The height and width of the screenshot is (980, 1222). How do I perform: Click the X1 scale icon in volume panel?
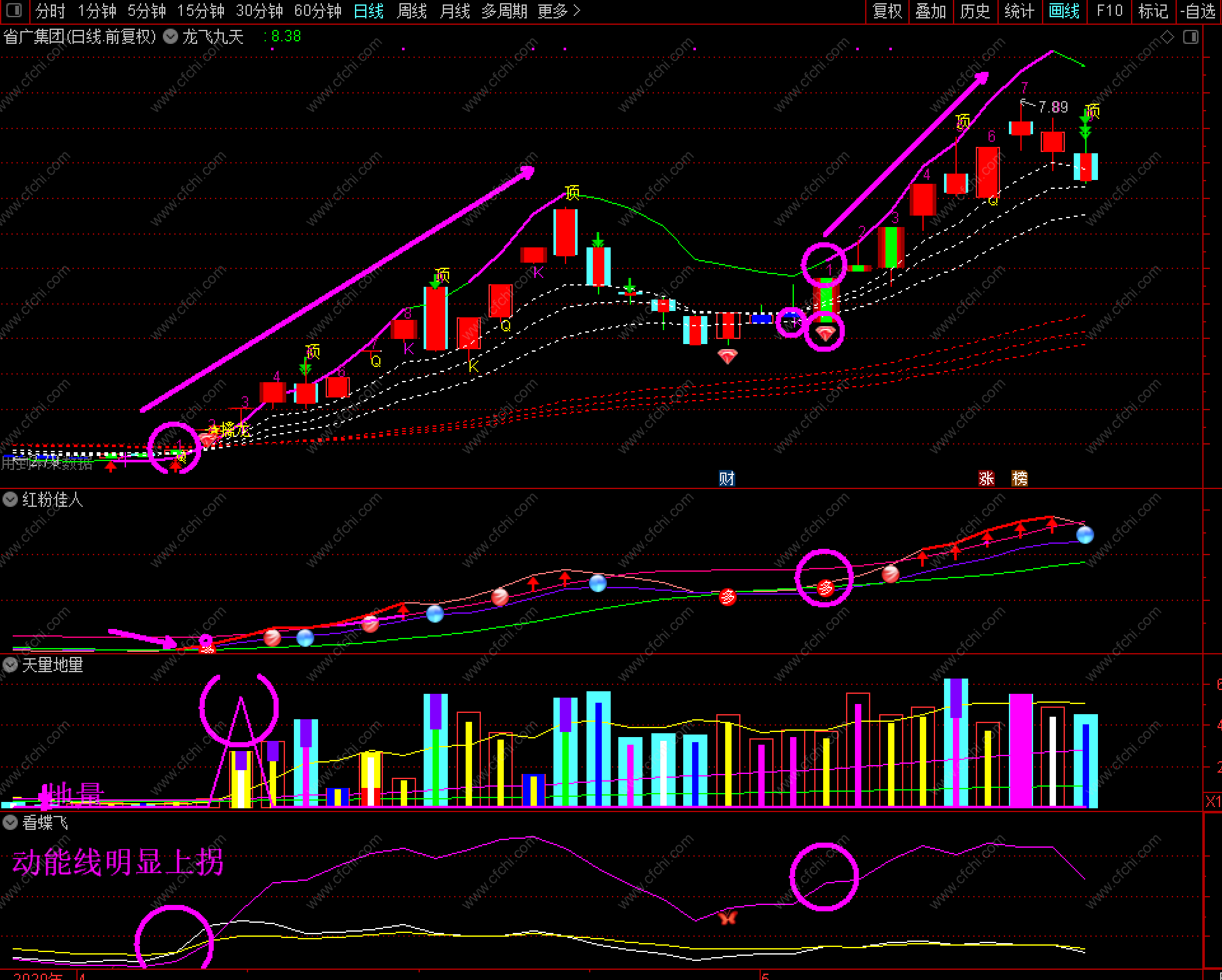pyautogui.click(x=1212, y=801)
